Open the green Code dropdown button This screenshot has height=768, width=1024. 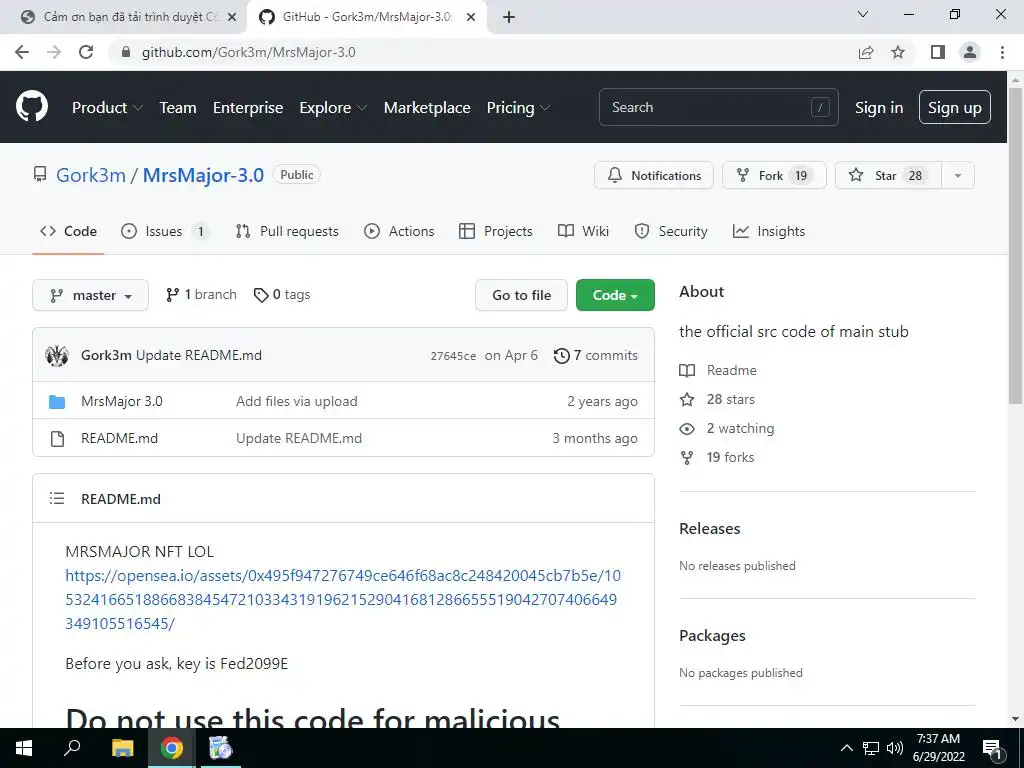pyautogui.click(x=615, y=295)
